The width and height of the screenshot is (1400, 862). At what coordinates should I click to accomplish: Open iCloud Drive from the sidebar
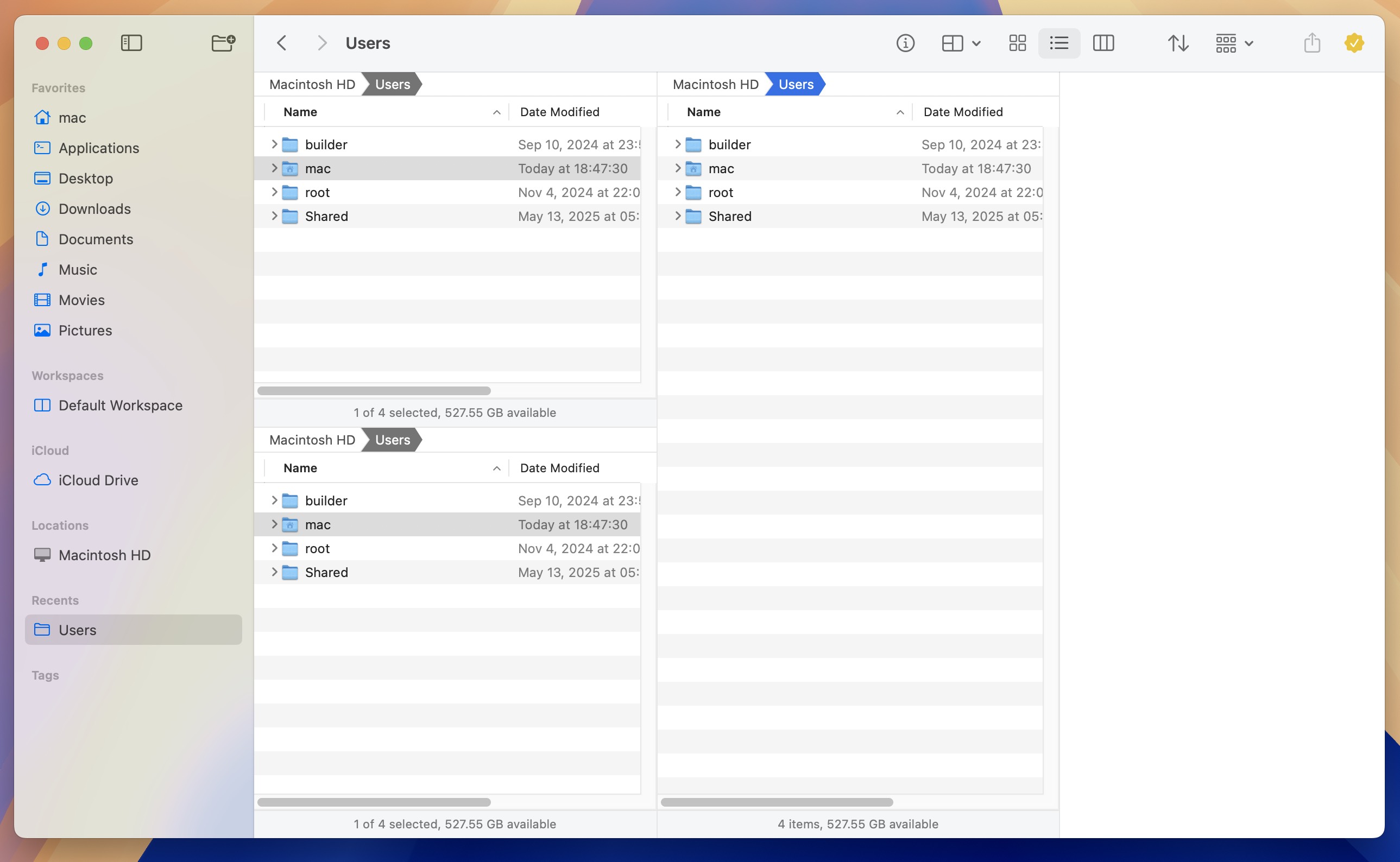98,480
